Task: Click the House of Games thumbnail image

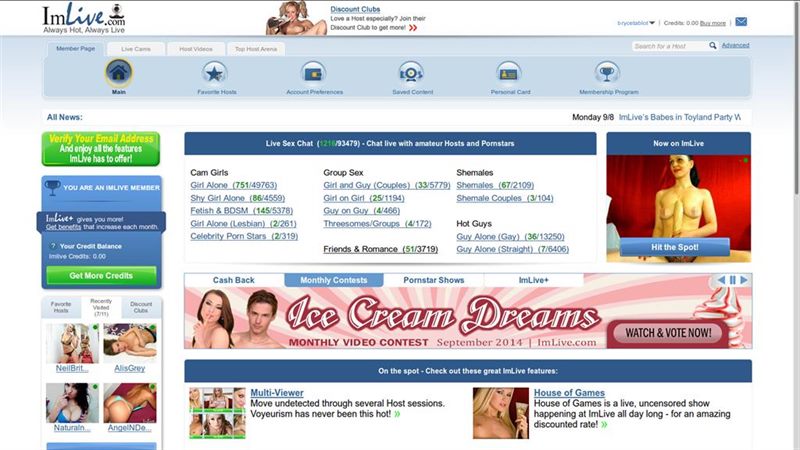Action: pyautogui.click(x=501, y=413)
